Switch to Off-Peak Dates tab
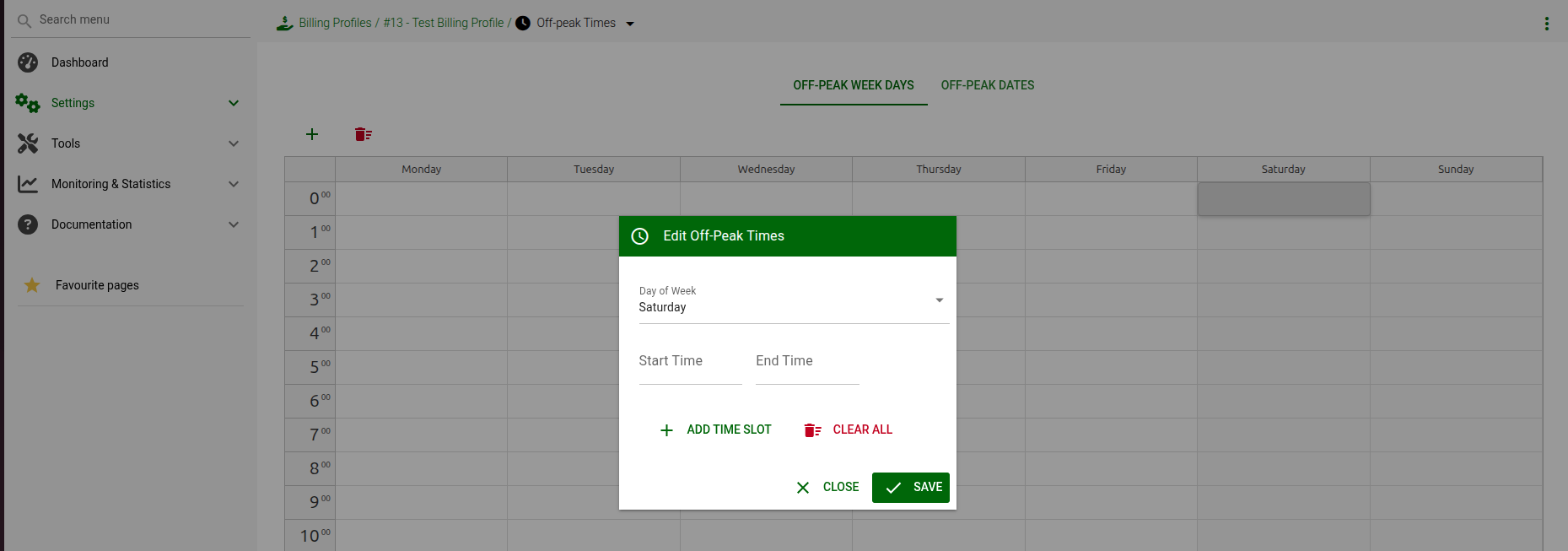 988,85
